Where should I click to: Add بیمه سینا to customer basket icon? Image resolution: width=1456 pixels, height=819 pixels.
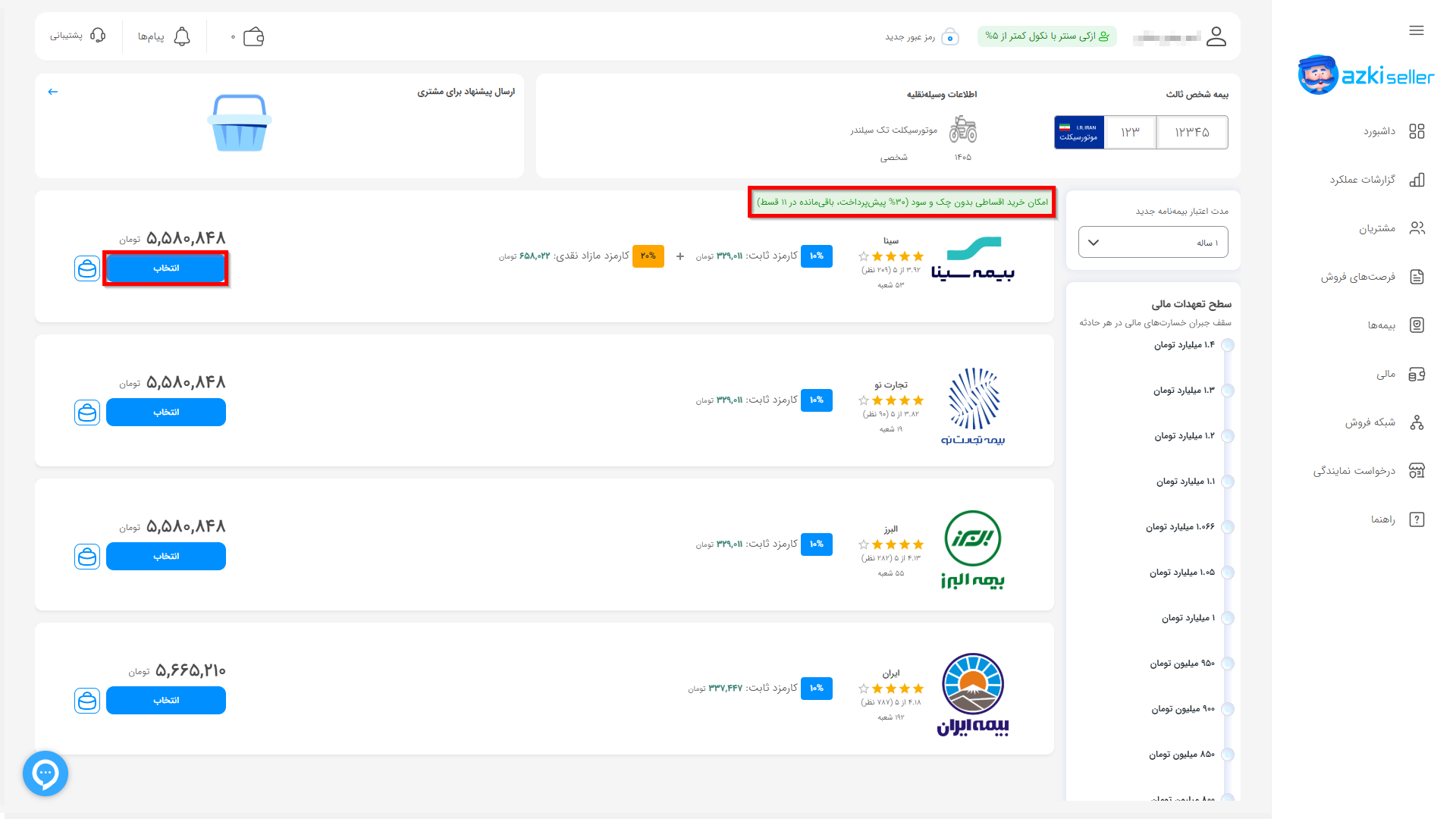(87, 268)
